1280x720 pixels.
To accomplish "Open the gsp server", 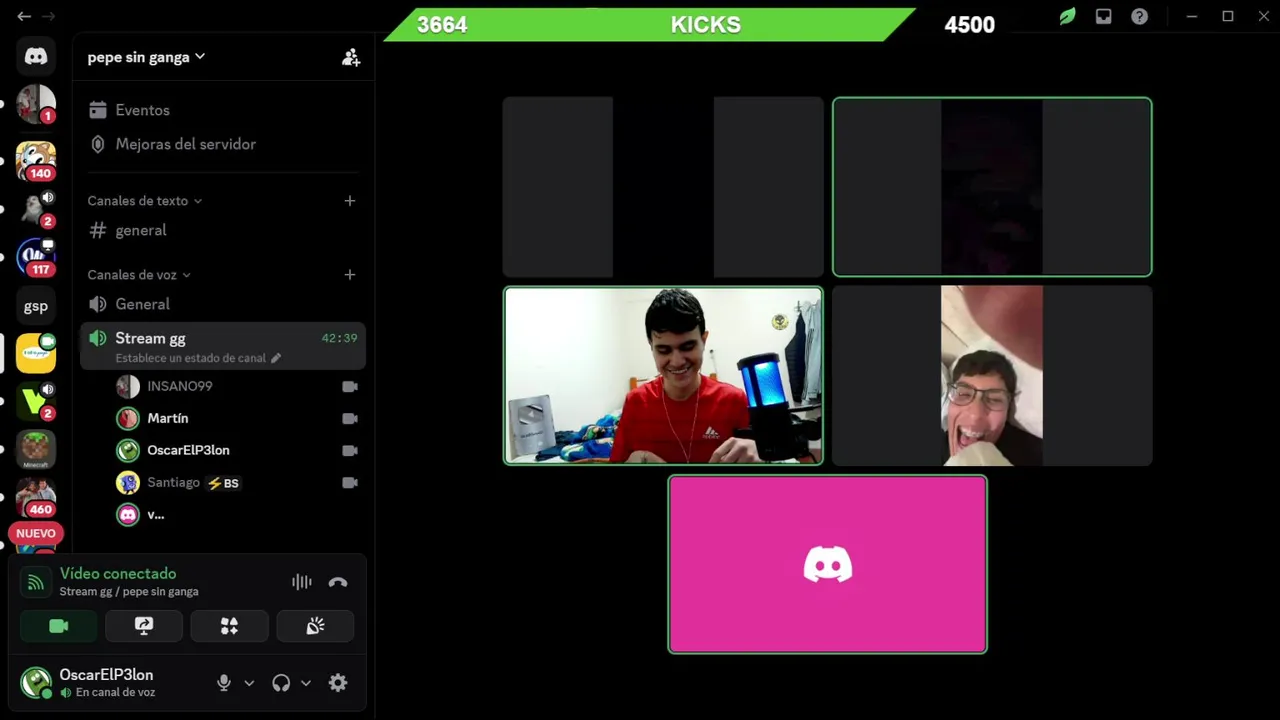I will [36, 306].
